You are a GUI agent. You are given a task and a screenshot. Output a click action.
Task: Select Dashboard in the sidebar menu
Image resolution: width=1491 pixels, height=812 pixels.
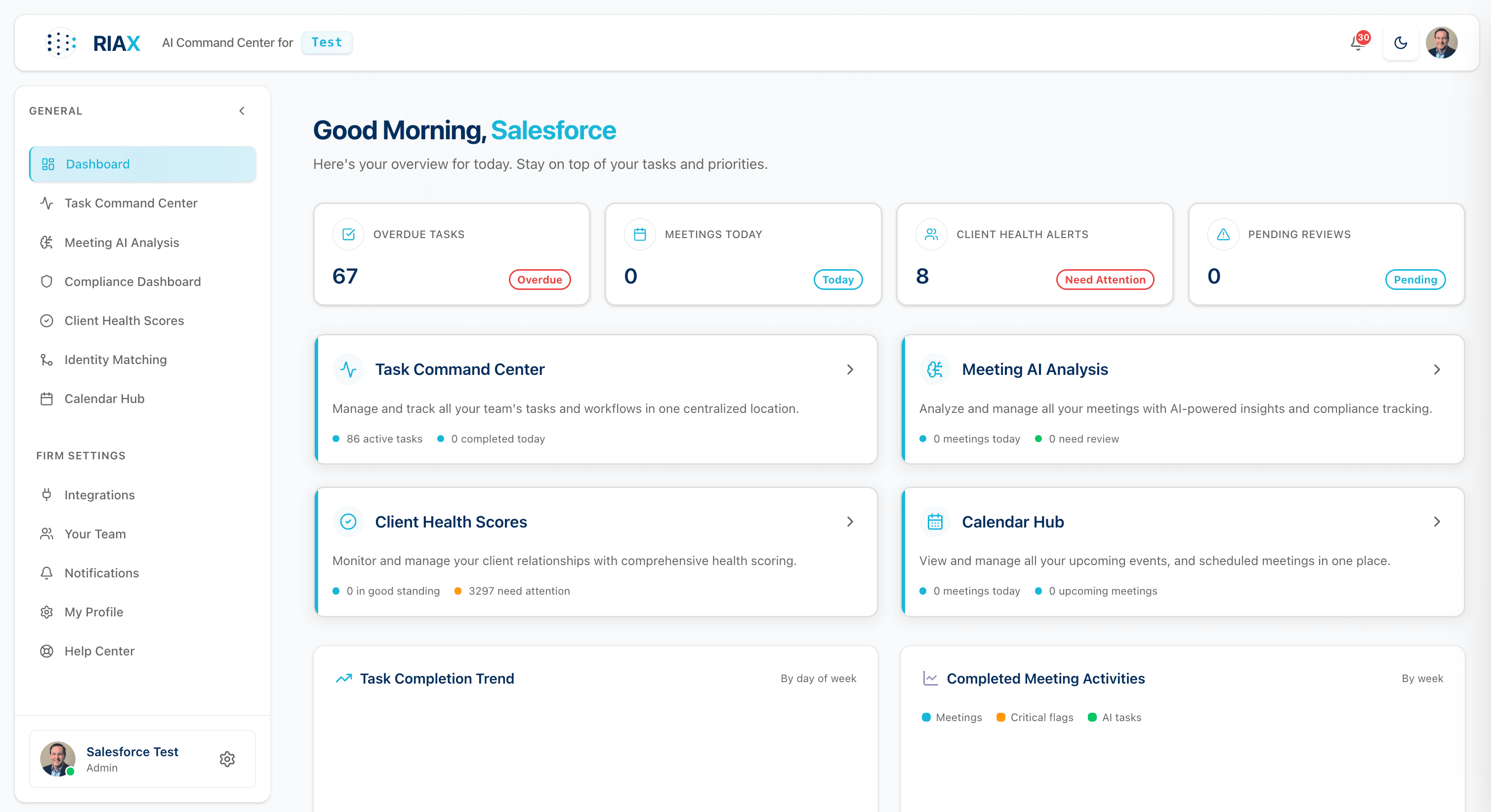point(142,164)
